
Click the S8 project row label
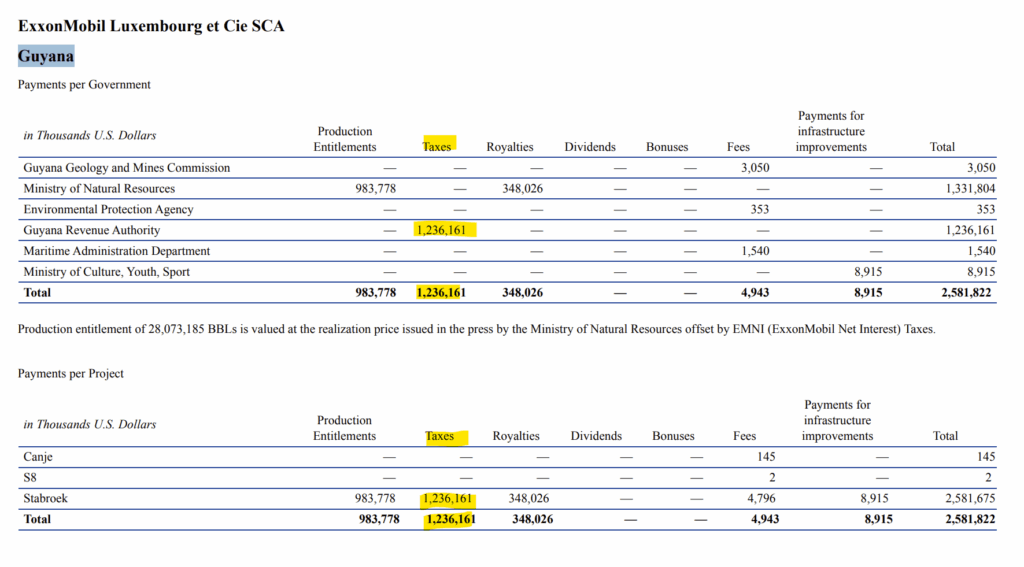(31, 478)
